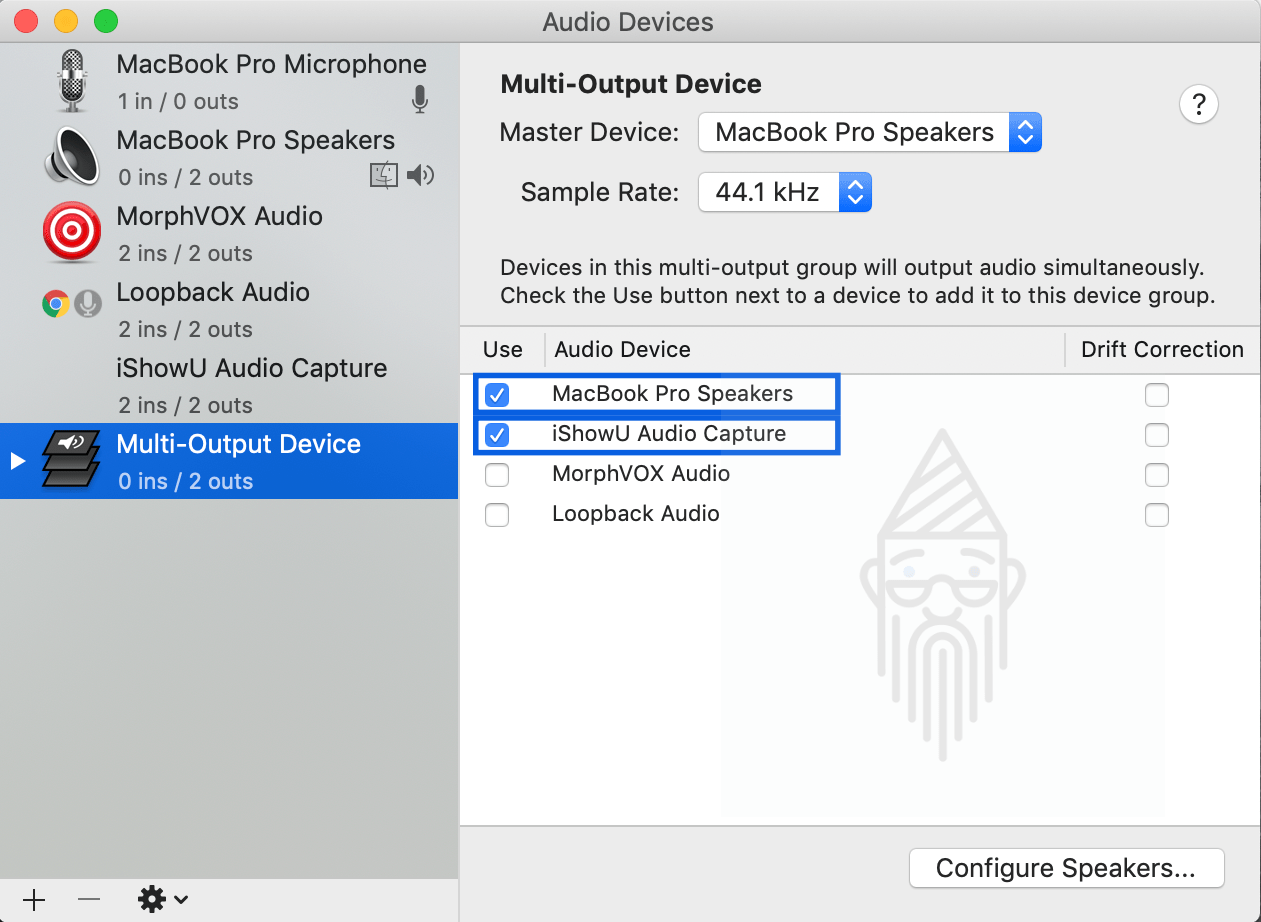Open the Master Device dropdown
Image resolution: width=1261 pixels, height=922 pixels.
pyautogui.click(x=870, y=132)
